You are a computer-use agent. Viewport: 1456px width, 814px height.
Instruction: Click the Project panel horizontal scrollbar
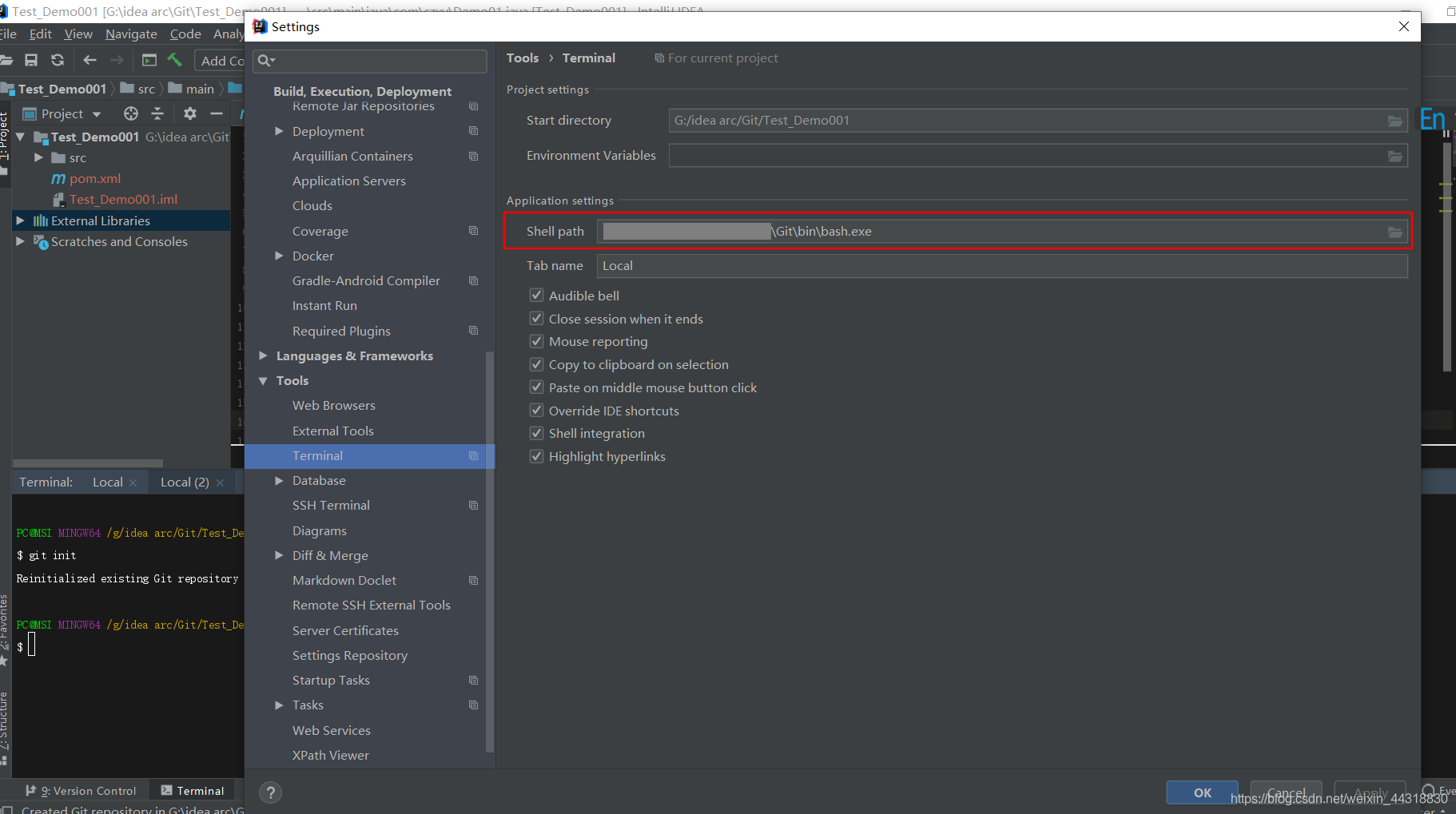(x=88, y=463)
